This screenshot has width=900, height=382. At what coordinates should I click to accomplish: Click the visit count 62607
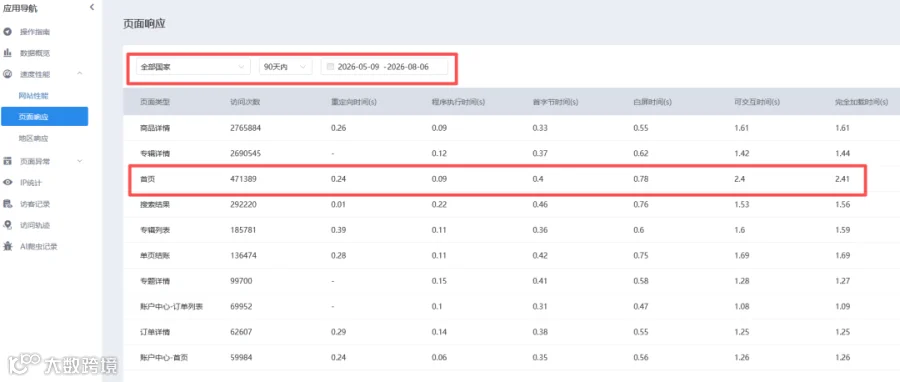[241, 332]
